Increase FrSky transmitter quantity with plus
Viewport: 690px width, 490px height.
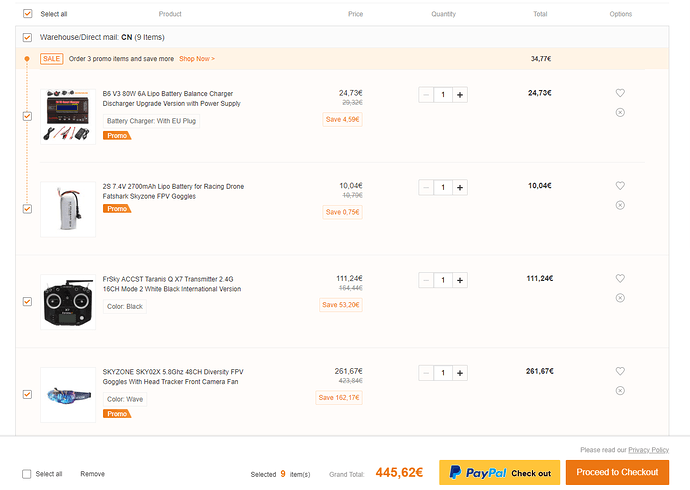click(x=460, y=280)
